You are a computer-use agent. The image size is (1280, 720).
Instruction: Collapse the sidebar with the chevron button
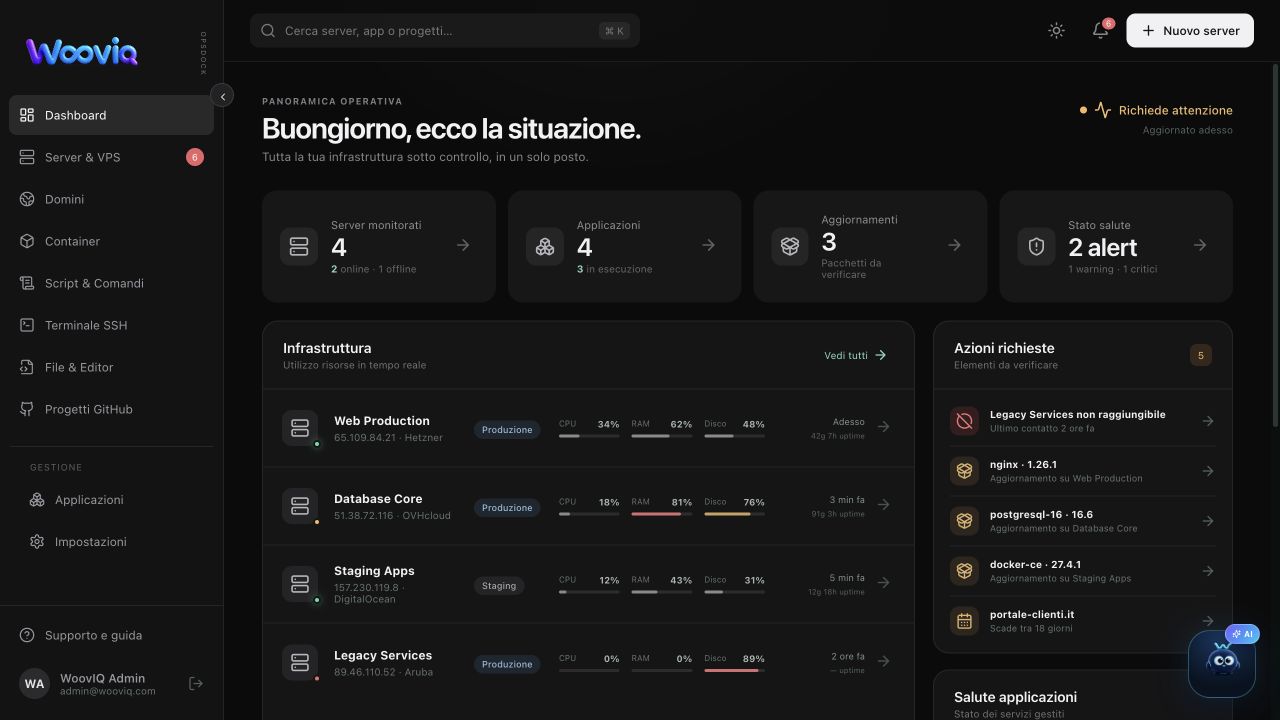pyautogui.click(x=222, y=96)
